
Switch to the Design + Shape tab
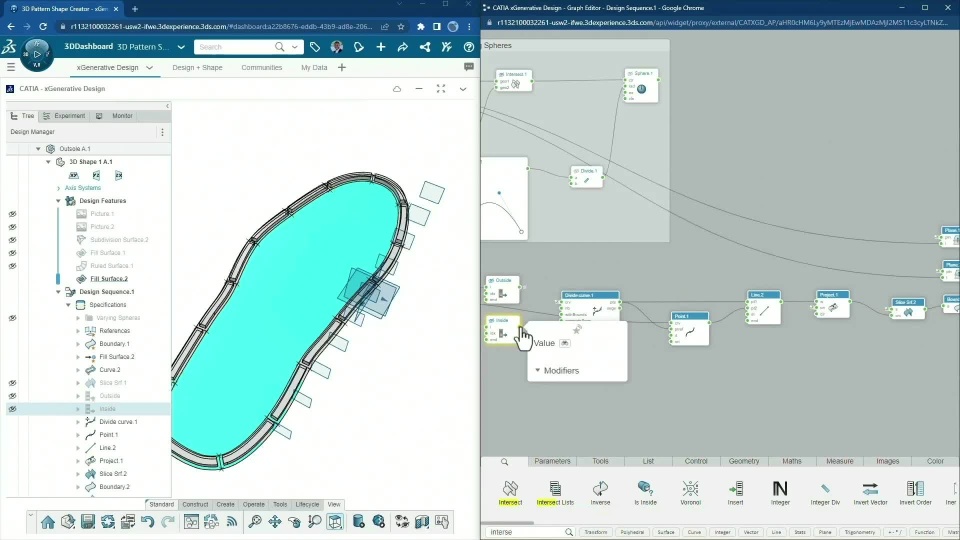point(197,67)
